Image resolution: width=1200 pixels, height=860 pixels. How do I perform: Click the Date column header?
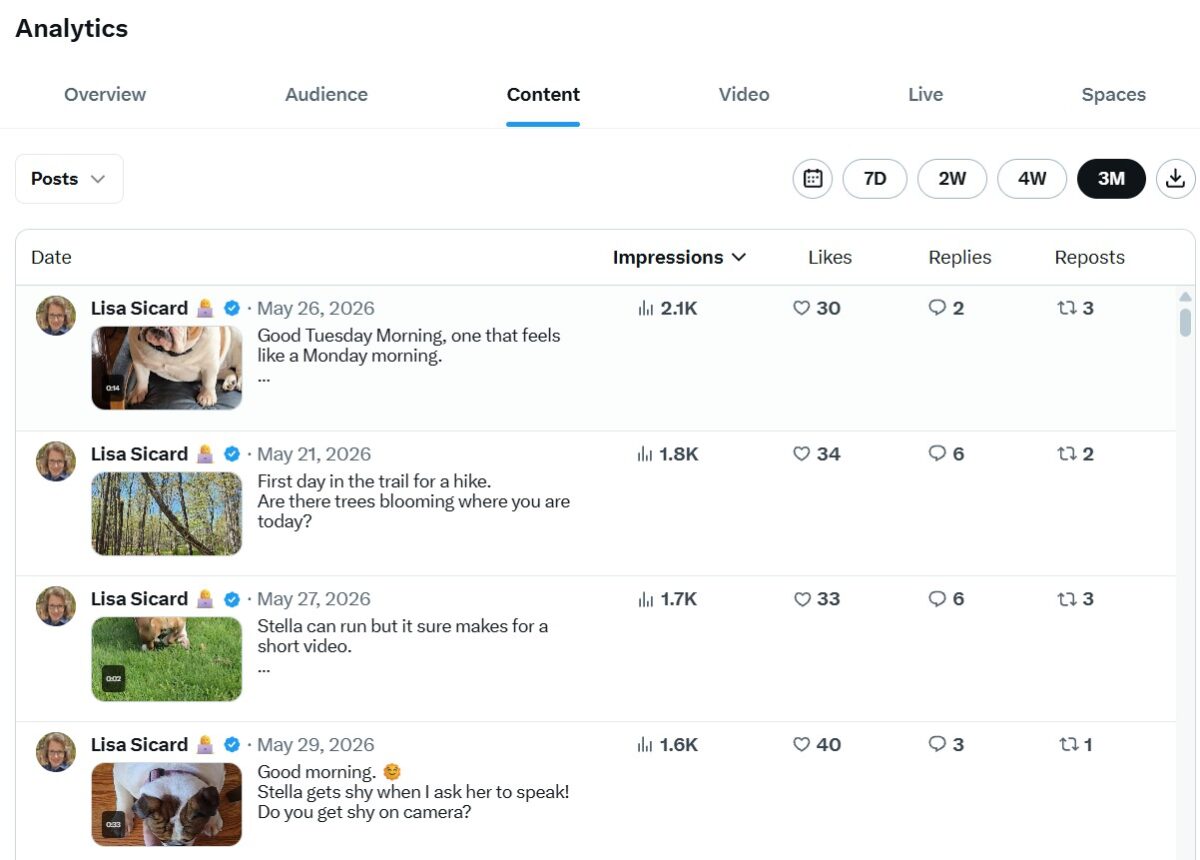(x=51, y=258)
